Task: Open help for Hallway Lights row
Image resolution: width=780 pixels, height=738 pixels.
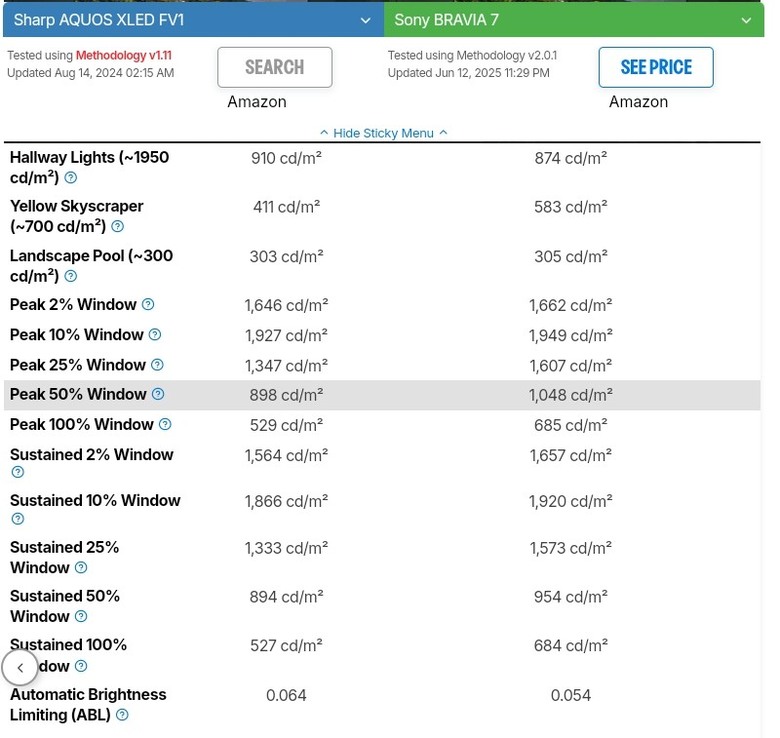Action: point(71,178)
